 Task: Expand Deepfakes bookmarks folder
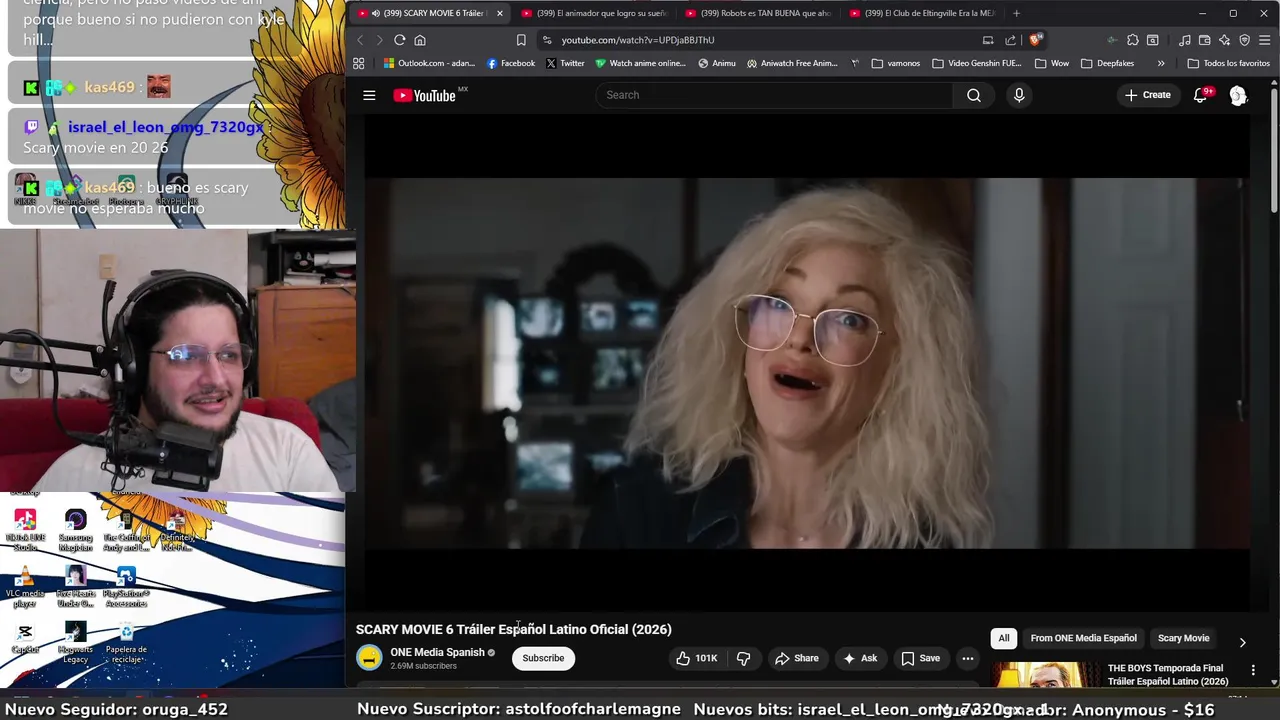click(1108, 63)
